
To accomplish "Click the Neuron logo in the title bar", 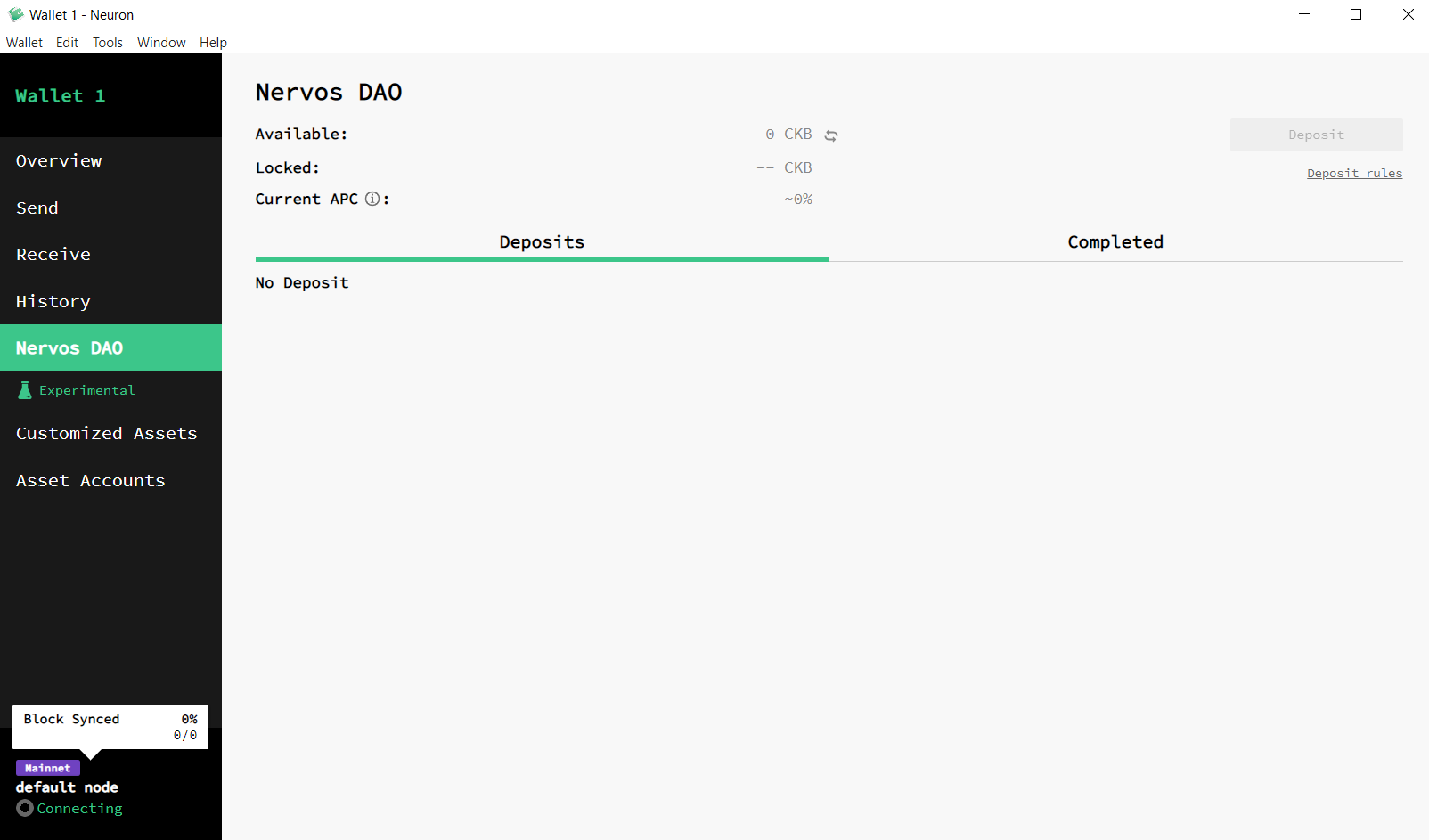I will [15, 14].
